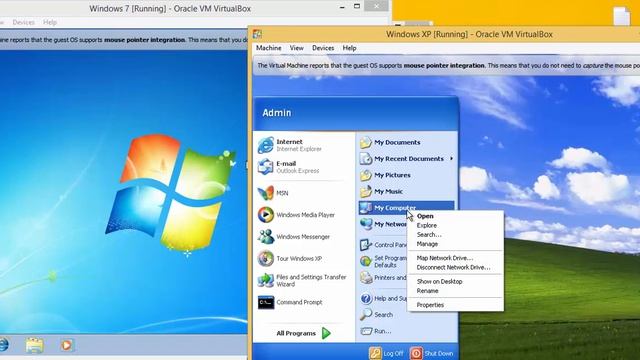Click the All Programs label
This screenshot has height=360, width=640.
296,333
